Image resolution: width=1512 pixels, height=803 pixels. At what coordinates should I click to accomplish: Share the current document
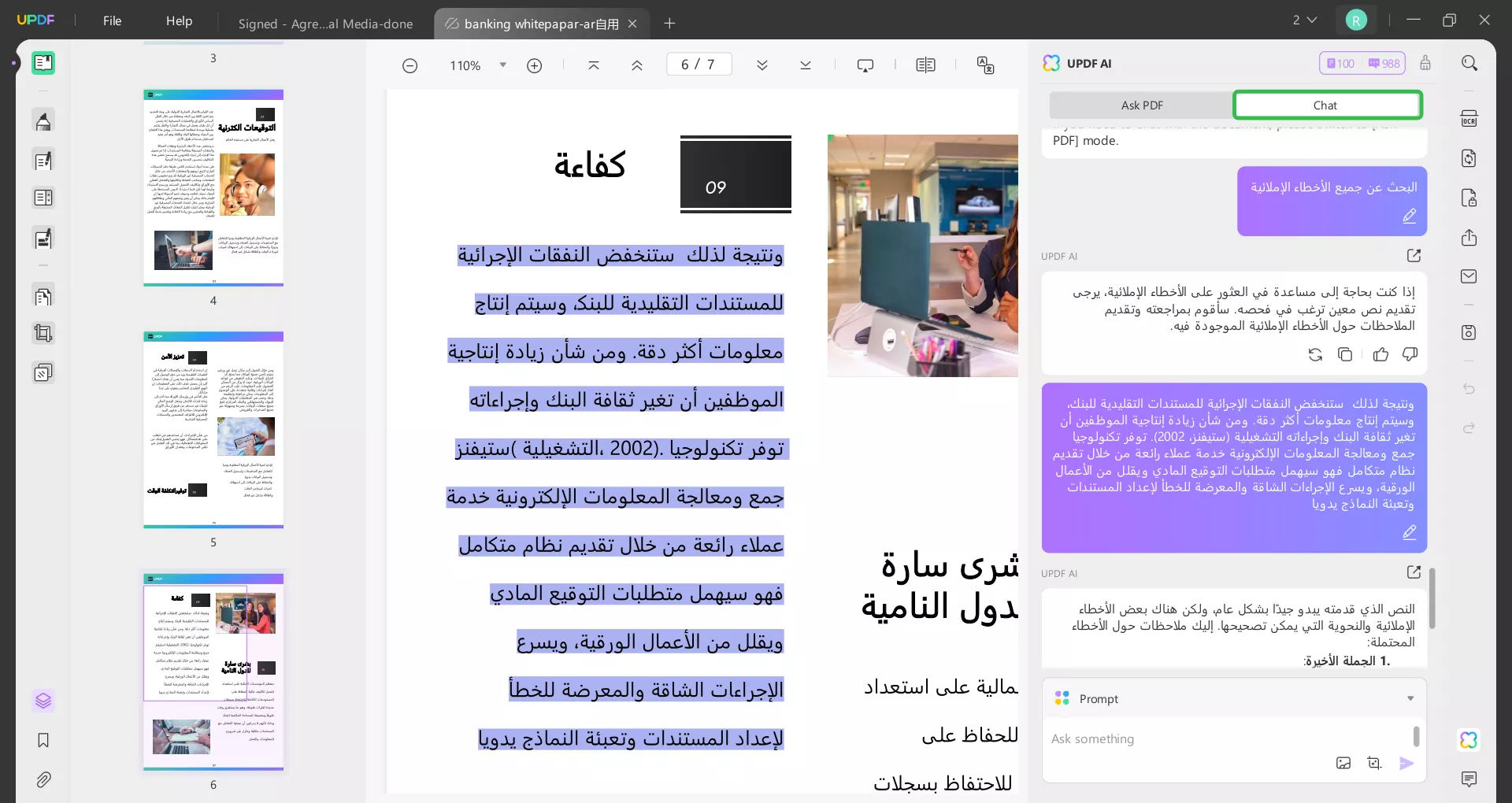coord(1469,237)
